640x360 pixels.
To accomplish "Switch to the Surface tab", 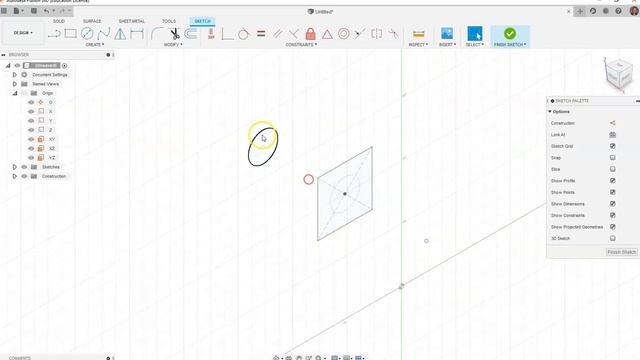I will pos(92,21).
